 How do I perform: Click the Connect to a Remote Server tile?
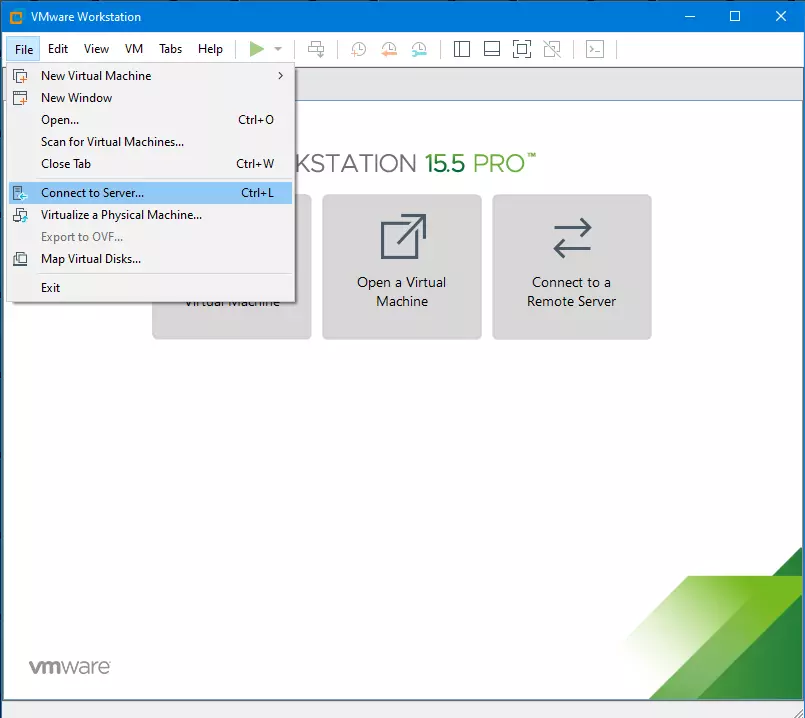[572, 267]
